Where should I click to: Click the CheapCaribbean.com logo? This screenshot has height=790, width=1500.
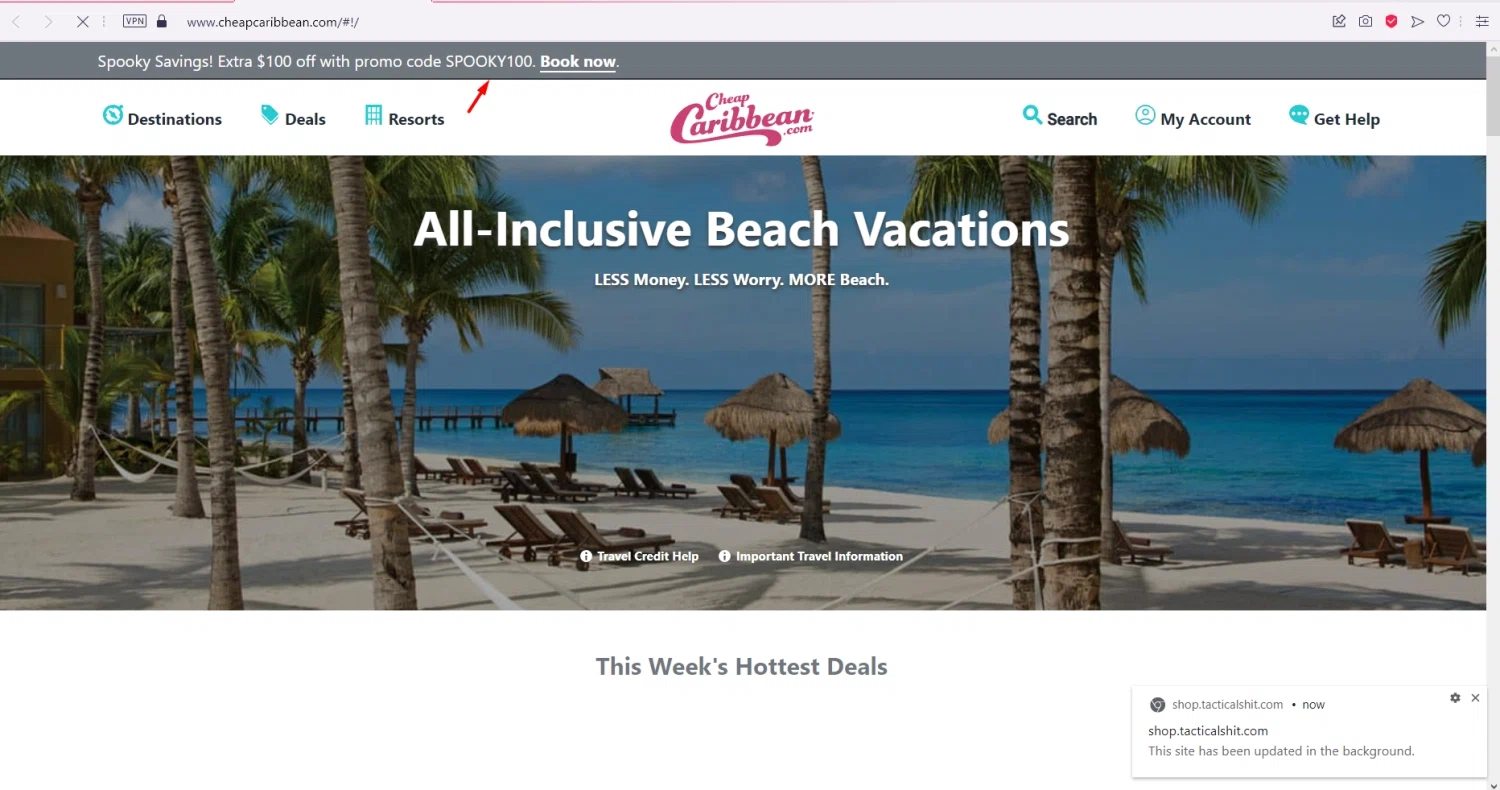(742, 119)
